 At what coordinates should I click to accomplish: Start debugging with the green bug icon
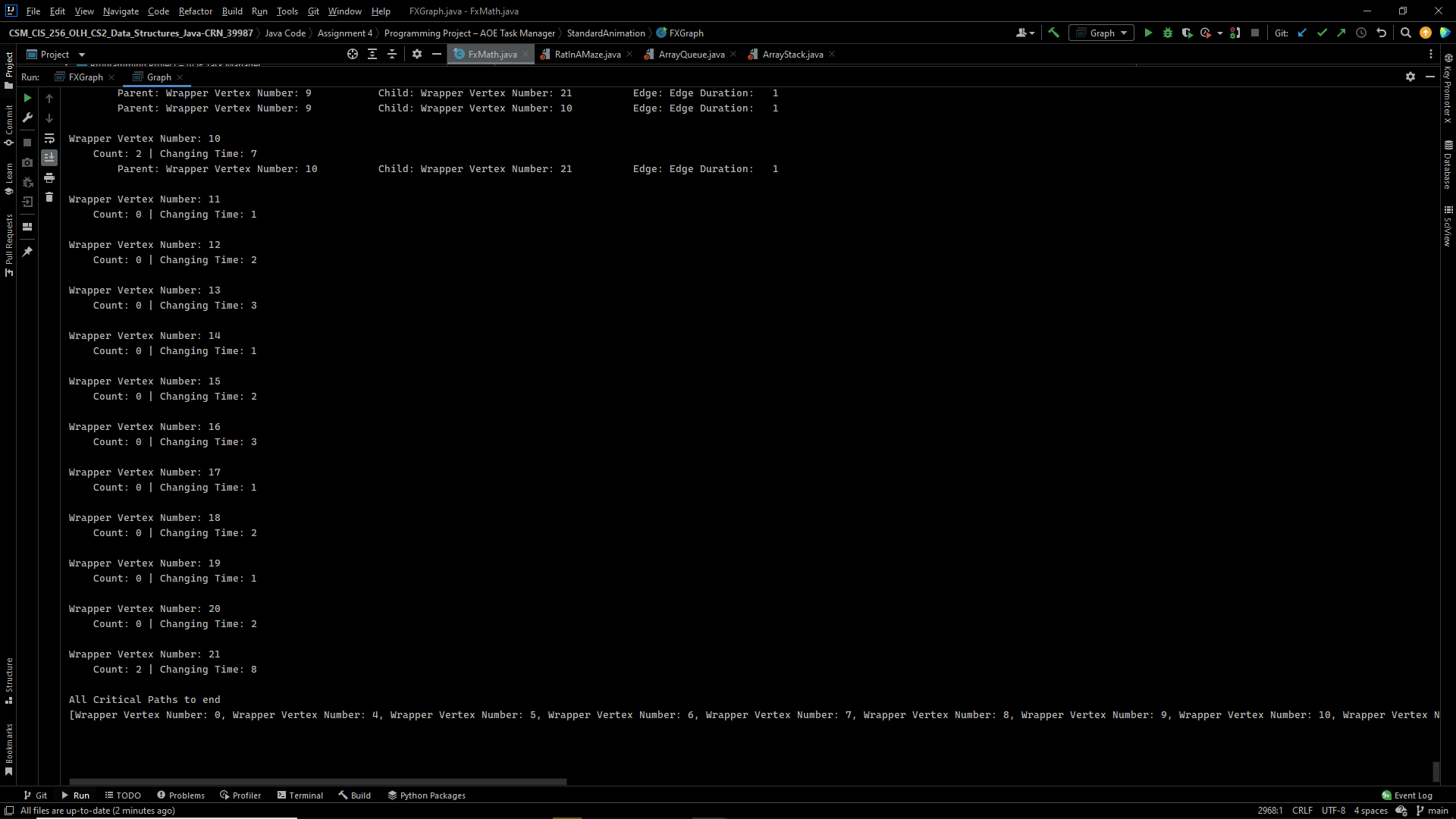coord(1168,33)
